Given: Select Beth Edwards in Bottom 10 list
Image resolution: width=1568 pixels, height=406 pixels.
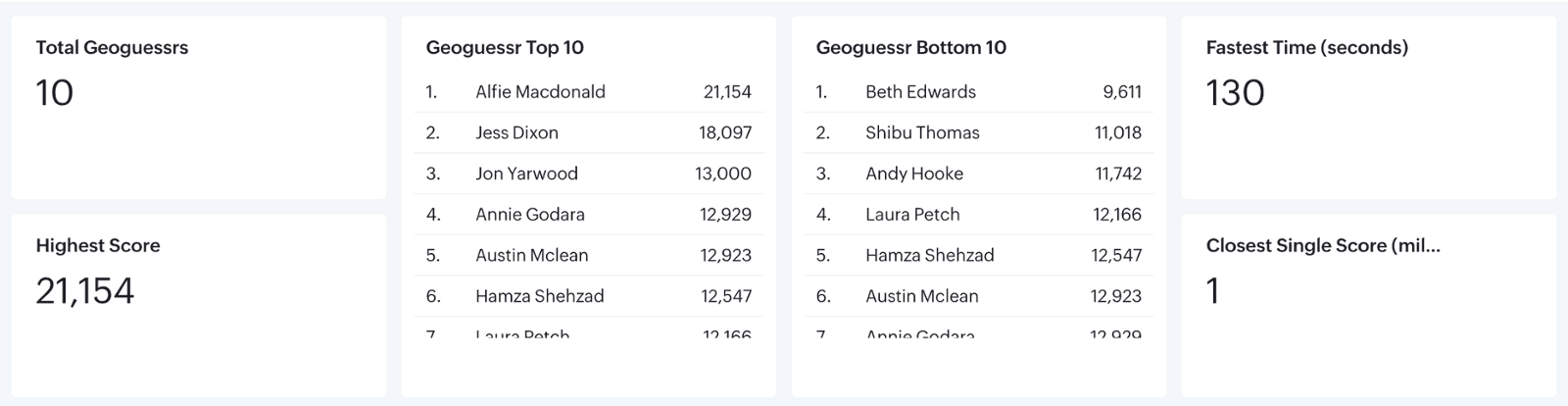Looking at the screenshot, I should pos(920,92).
